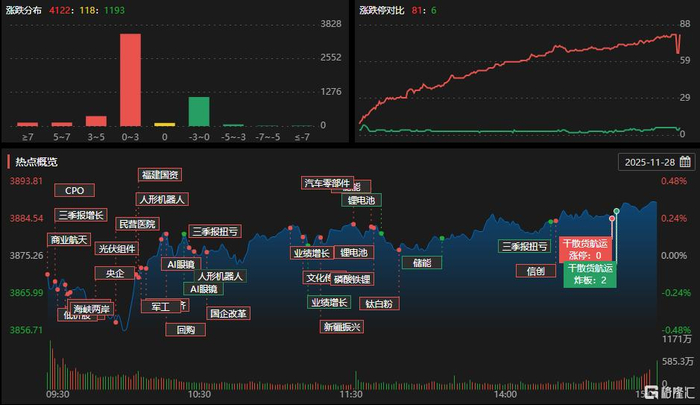Select the 钛白粉 hotspot label

tap(379, 304)
